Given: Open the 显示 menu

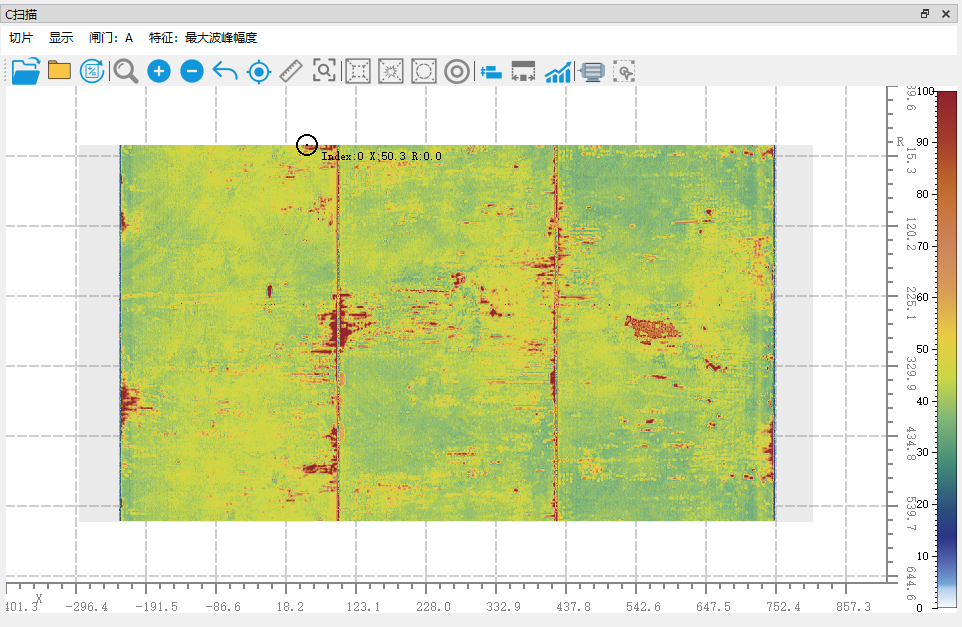Looking at the screenshot, I should (x=61, y=38).
